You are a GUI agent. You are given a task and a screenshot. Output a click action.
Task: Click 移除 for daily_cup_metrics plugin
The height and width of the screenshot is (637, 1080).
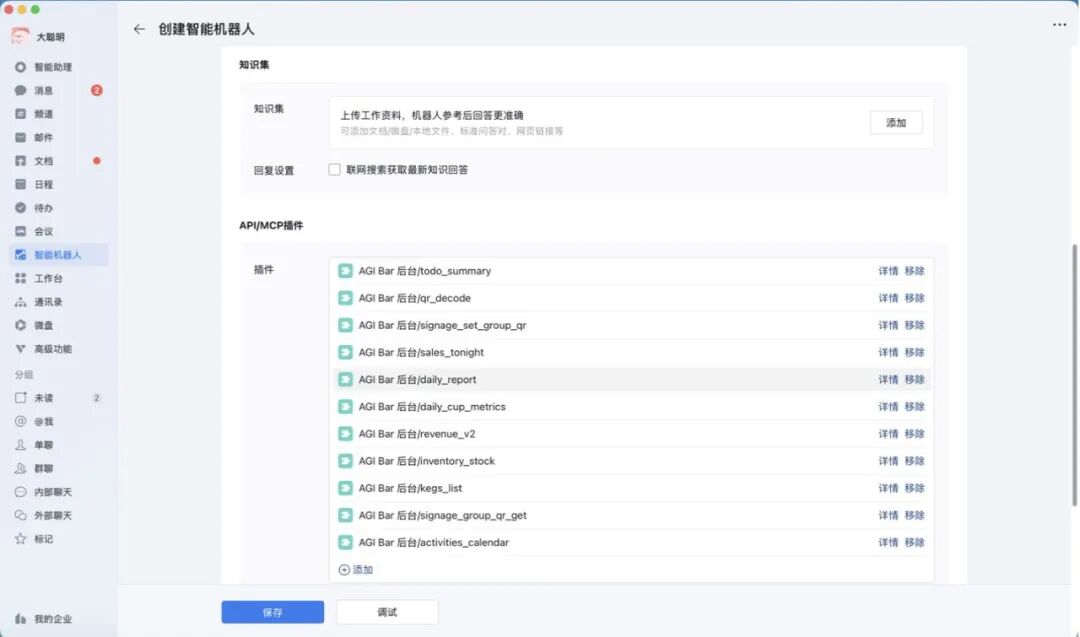tap(914, 406)
